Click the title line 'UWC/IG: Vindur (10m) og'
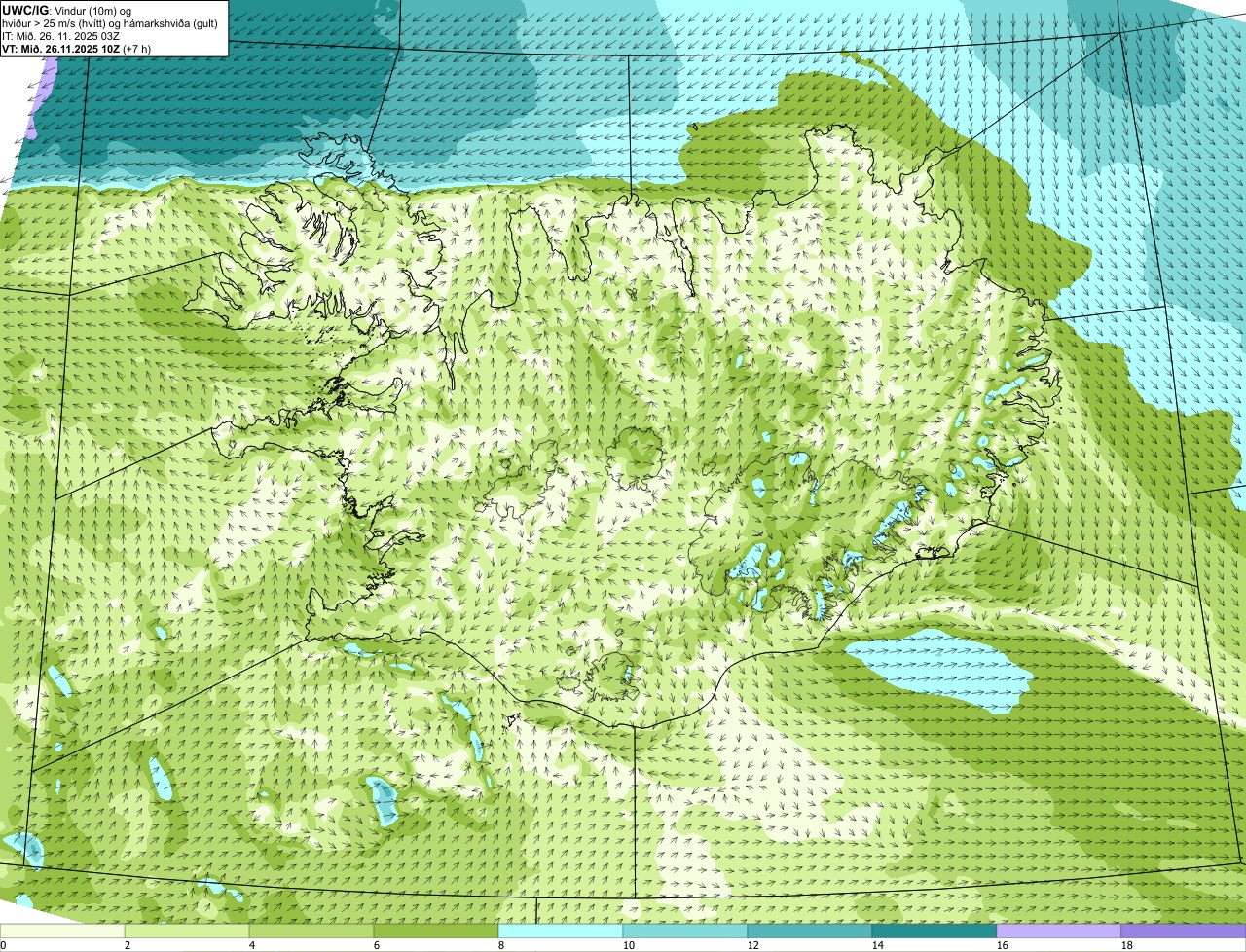 (67, 10)
